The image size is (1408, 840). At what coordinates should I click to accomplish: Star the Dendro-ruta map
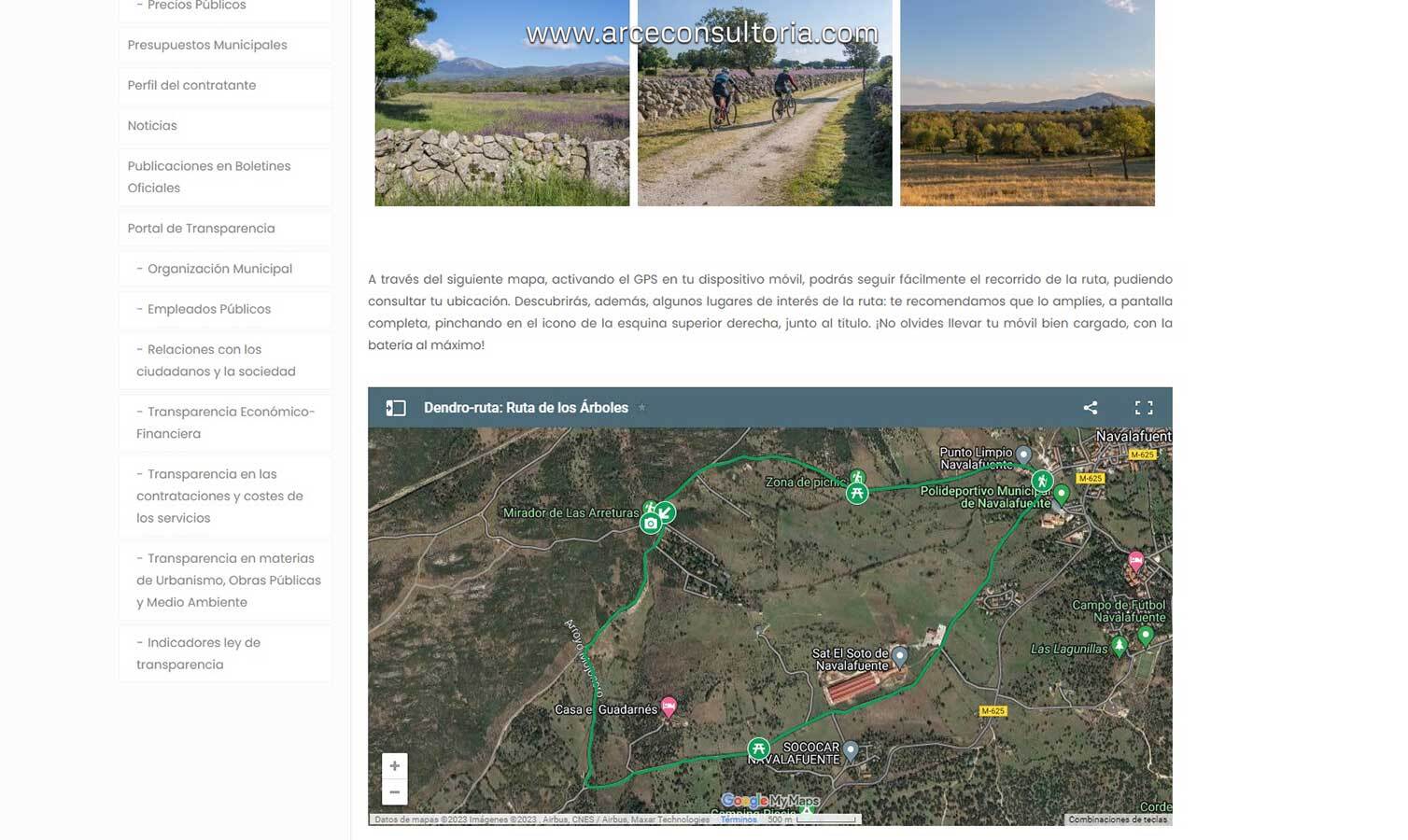(x=641, y=408)
